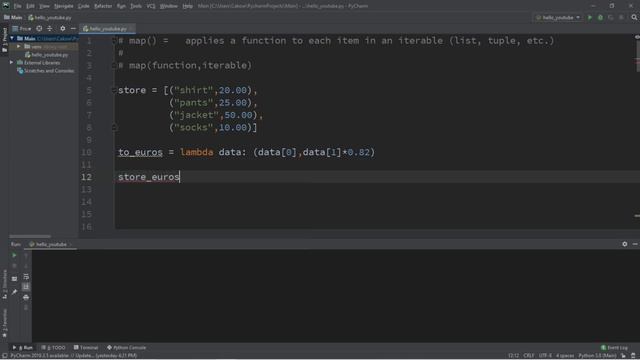Click the 12:12 cursor position indicator
The image size is (640, 360).
pyautogui.click(x=513, y=356)
